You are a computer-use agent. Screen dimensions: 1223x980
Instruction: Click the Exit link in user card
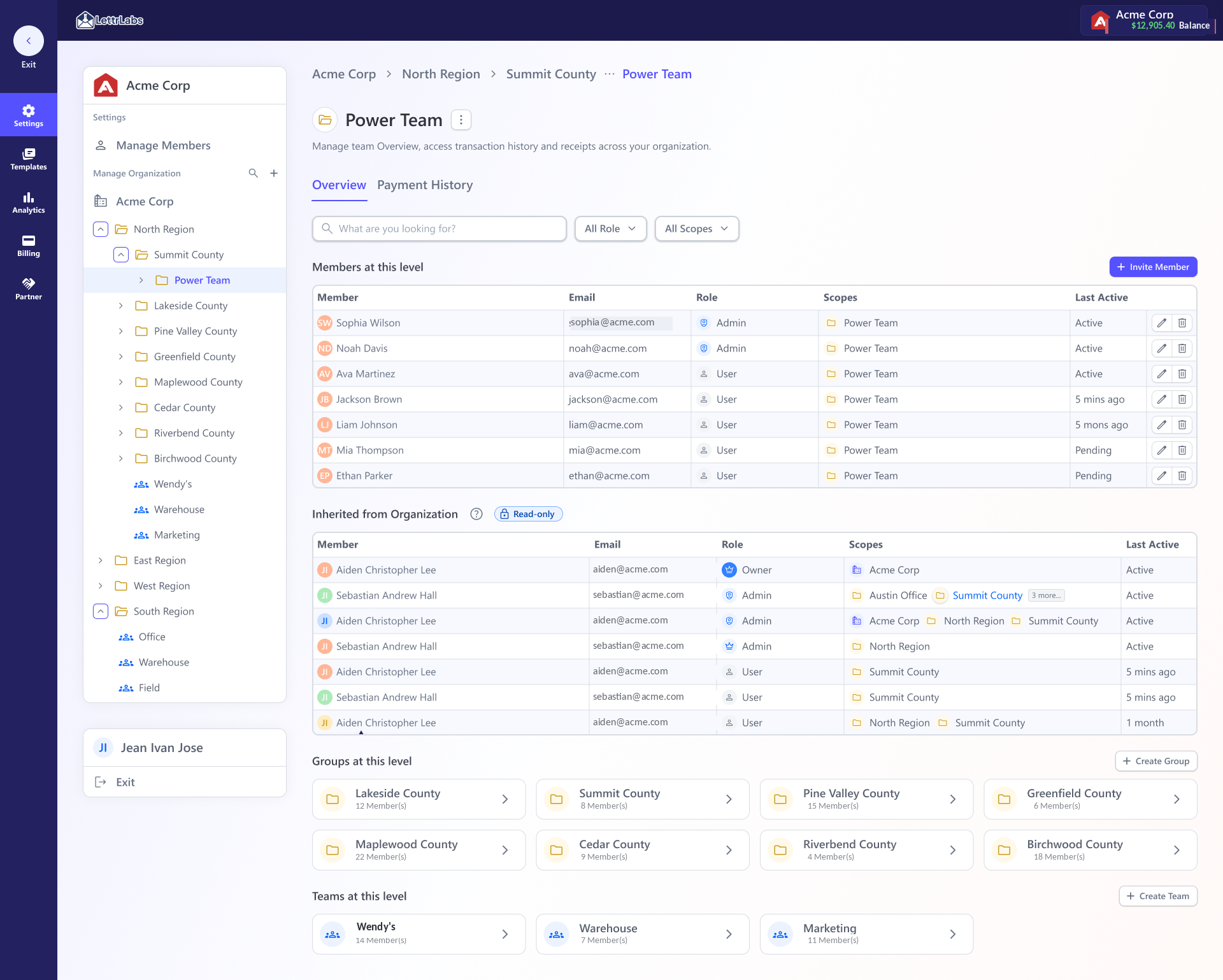(x=125, y=782)
